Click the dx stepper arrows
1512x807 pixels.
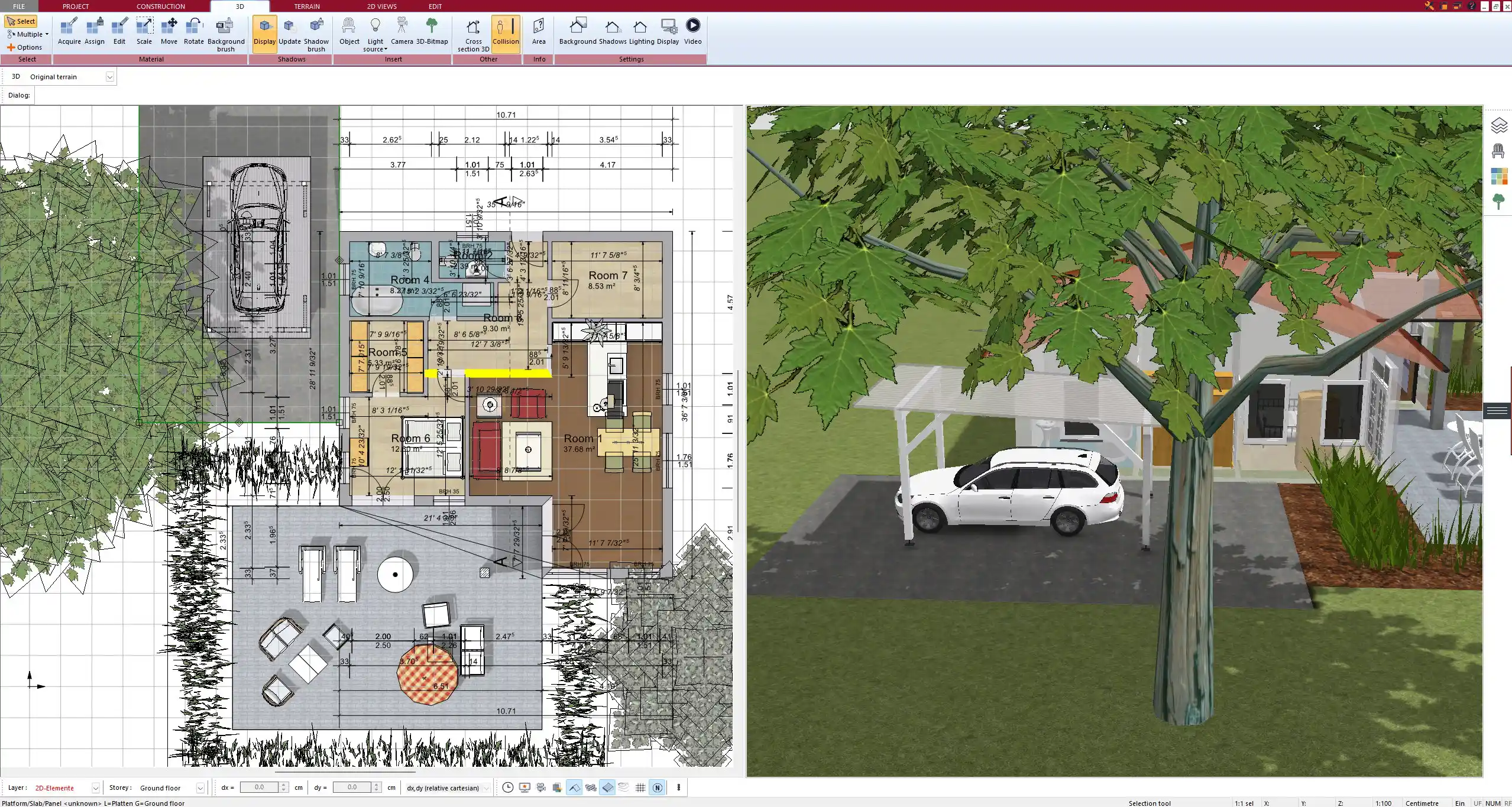pyautogui.click(x=284, y=787)
